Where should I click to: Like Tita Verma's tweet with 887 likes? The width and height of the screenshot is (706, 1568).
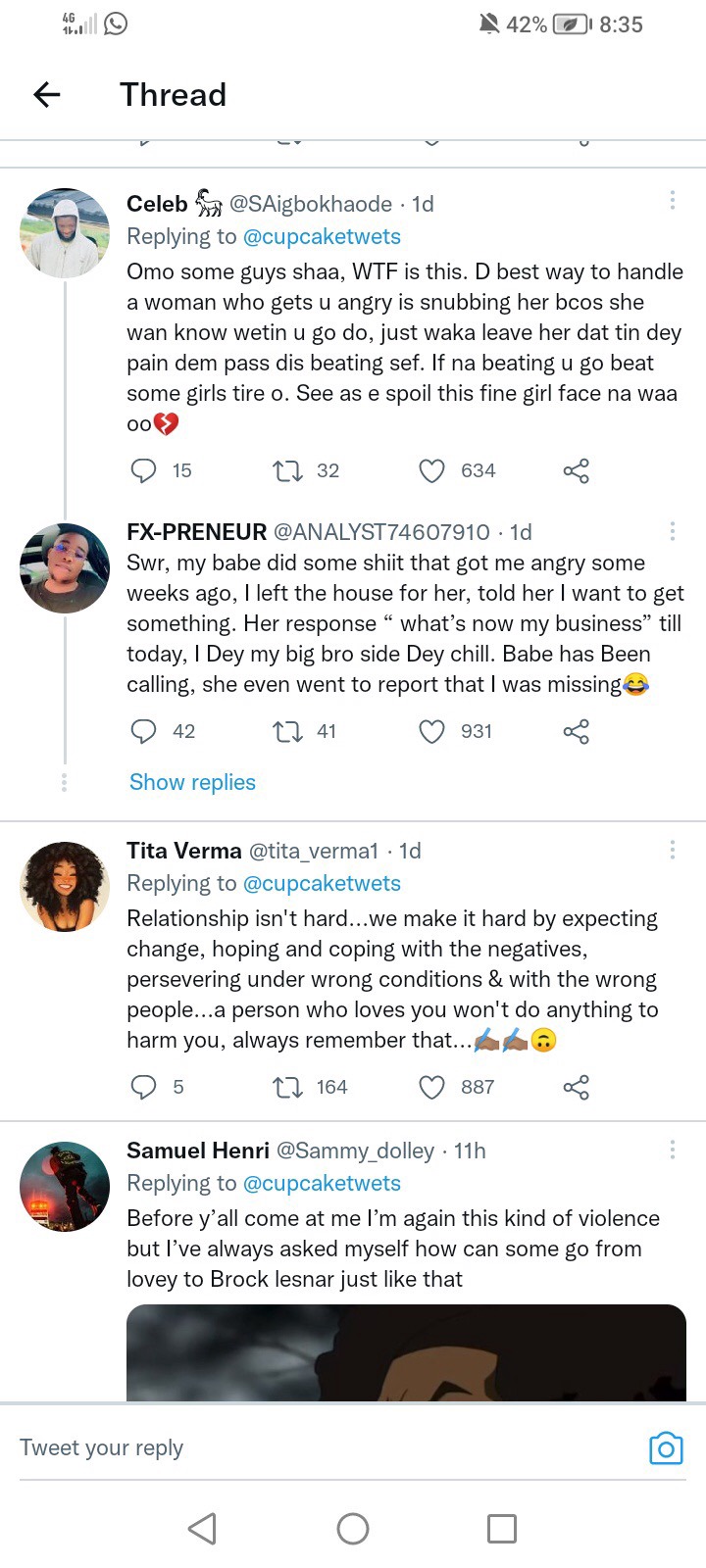432,1087
